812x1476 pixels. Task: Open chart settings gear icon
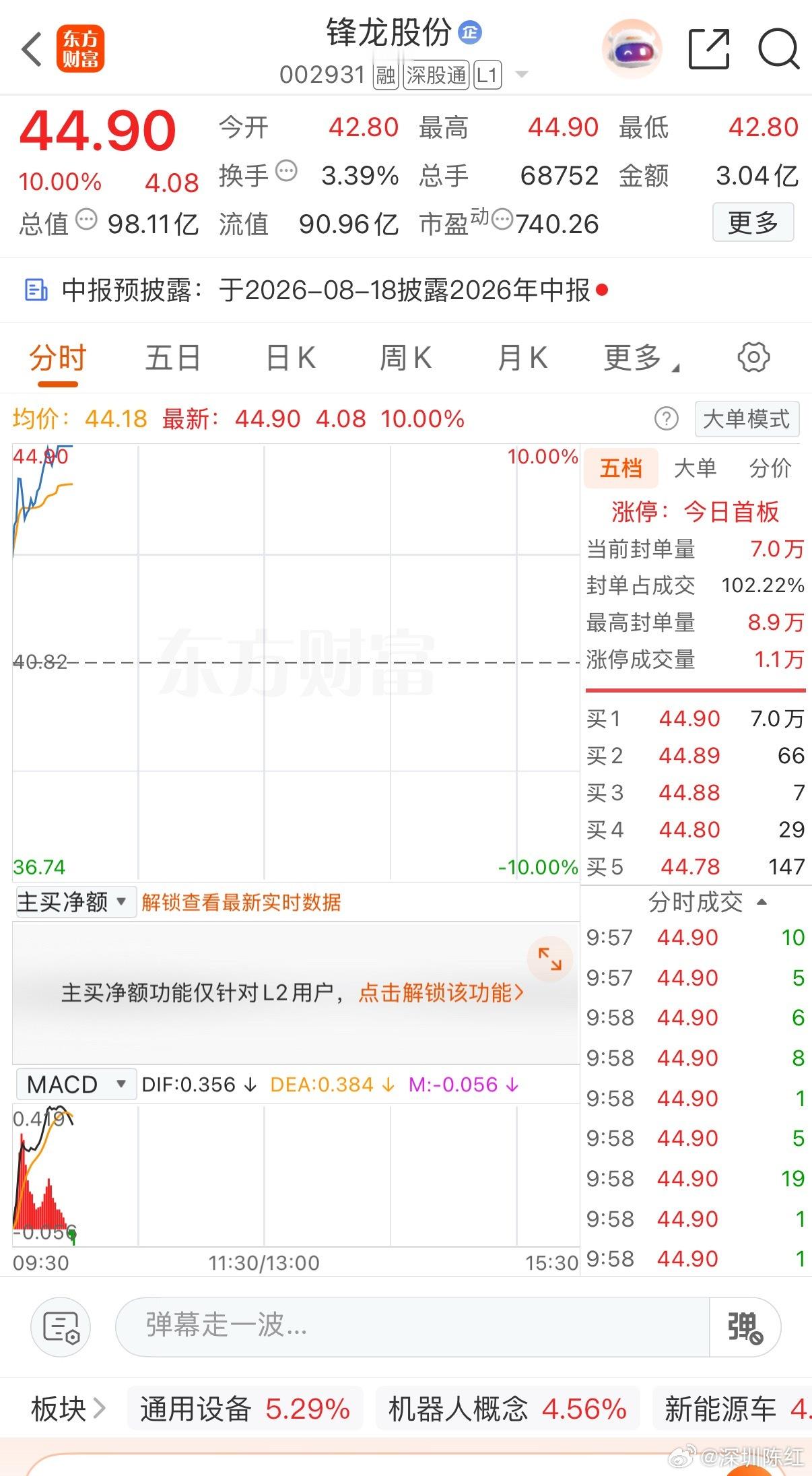pos(753,357)
